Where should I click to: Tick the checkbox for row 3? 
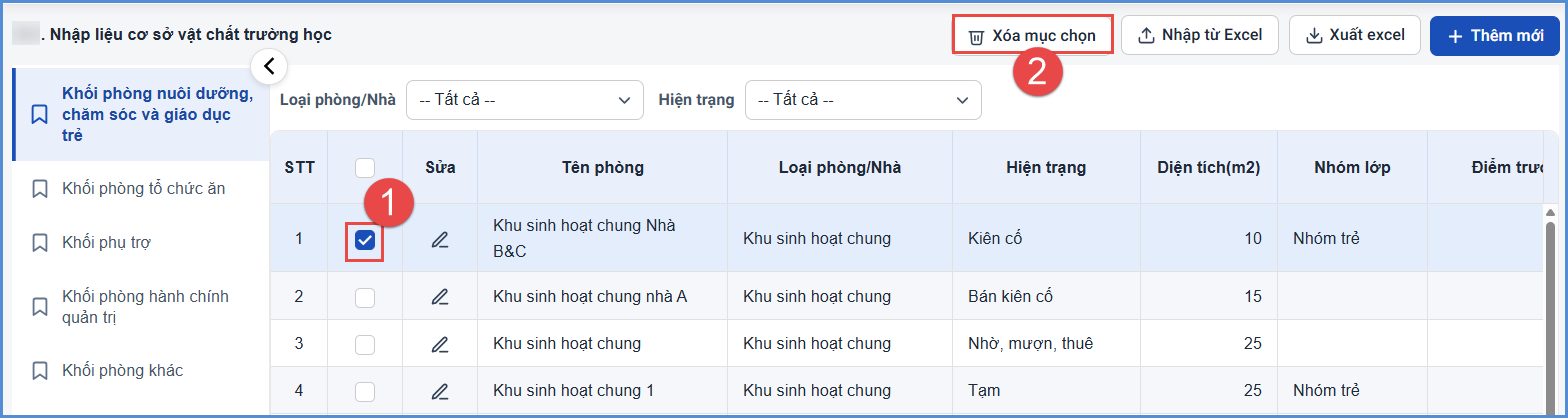pos(365,344)
